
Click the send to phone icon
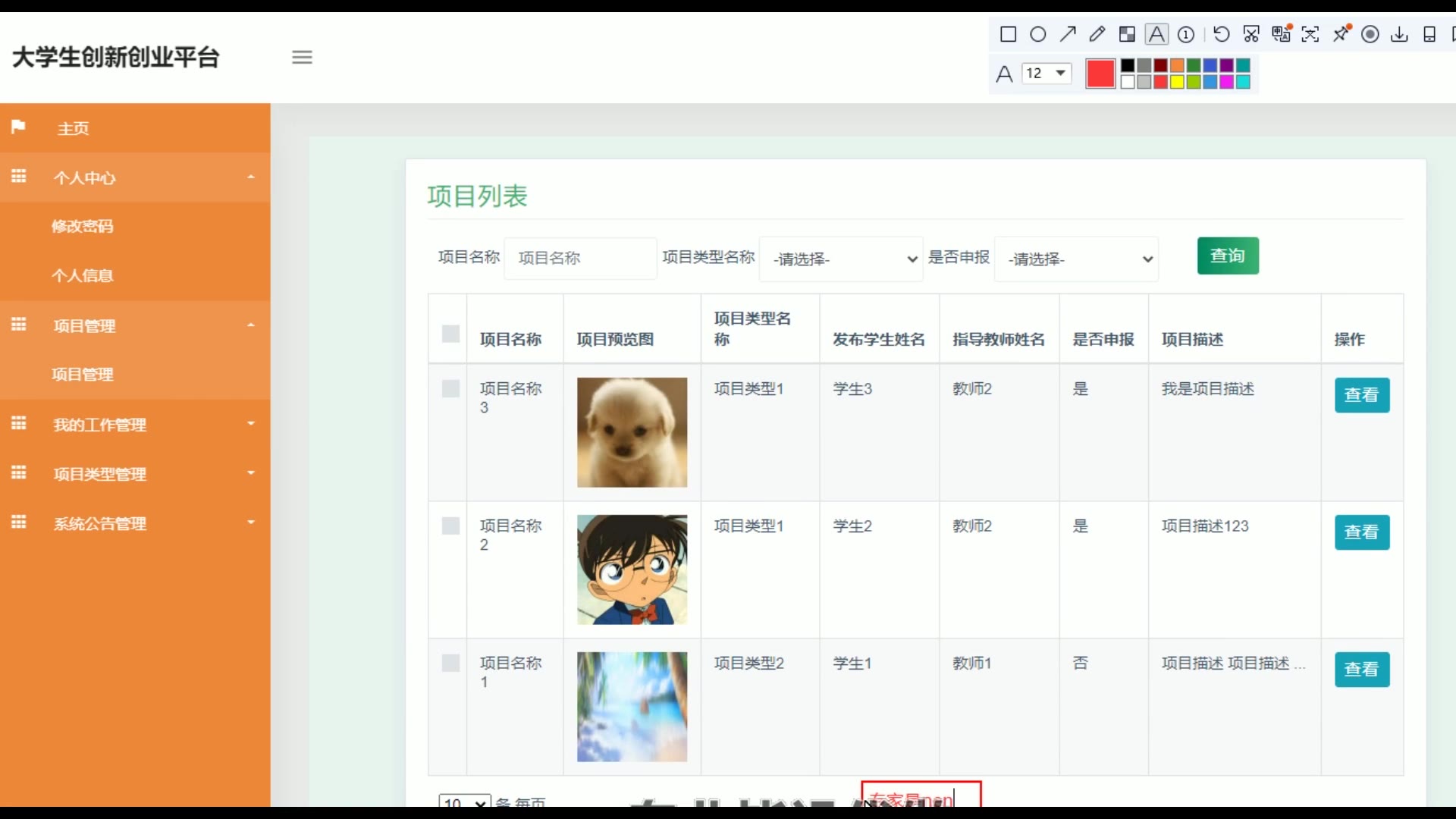point(1429,34)
